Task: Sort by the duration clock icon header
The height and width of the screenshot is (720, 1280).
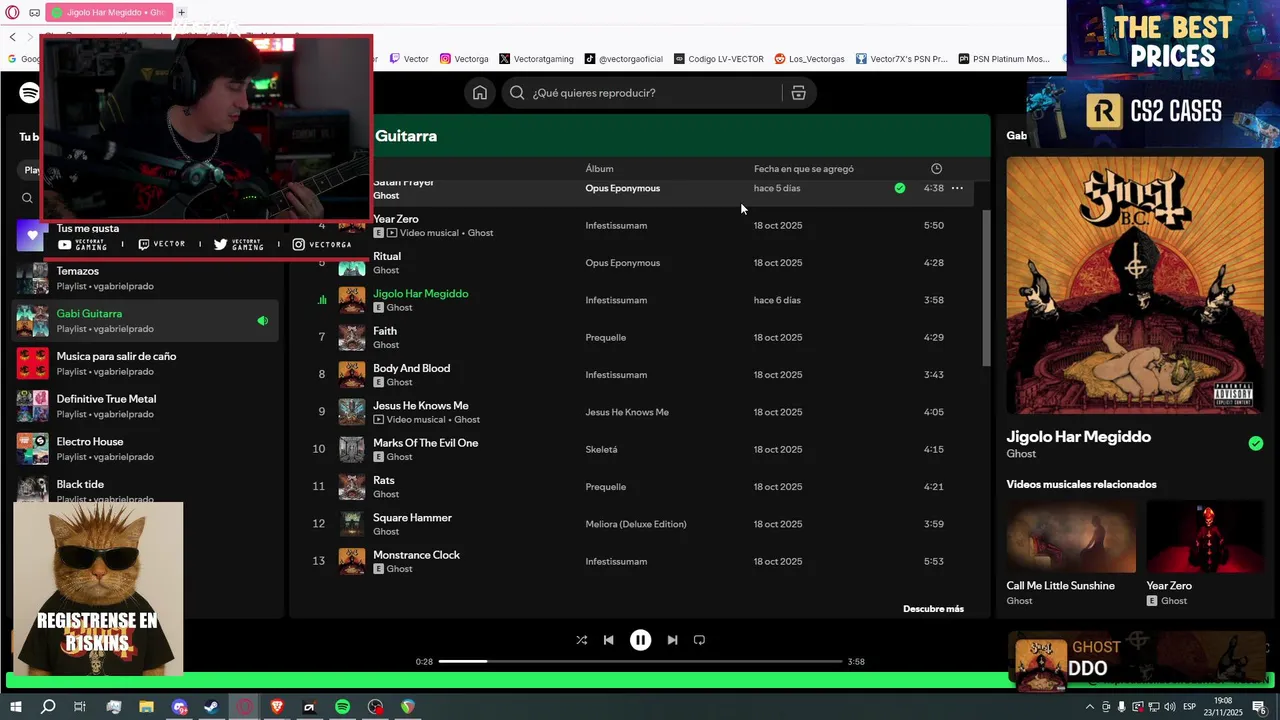Action: tap(936, 169)
